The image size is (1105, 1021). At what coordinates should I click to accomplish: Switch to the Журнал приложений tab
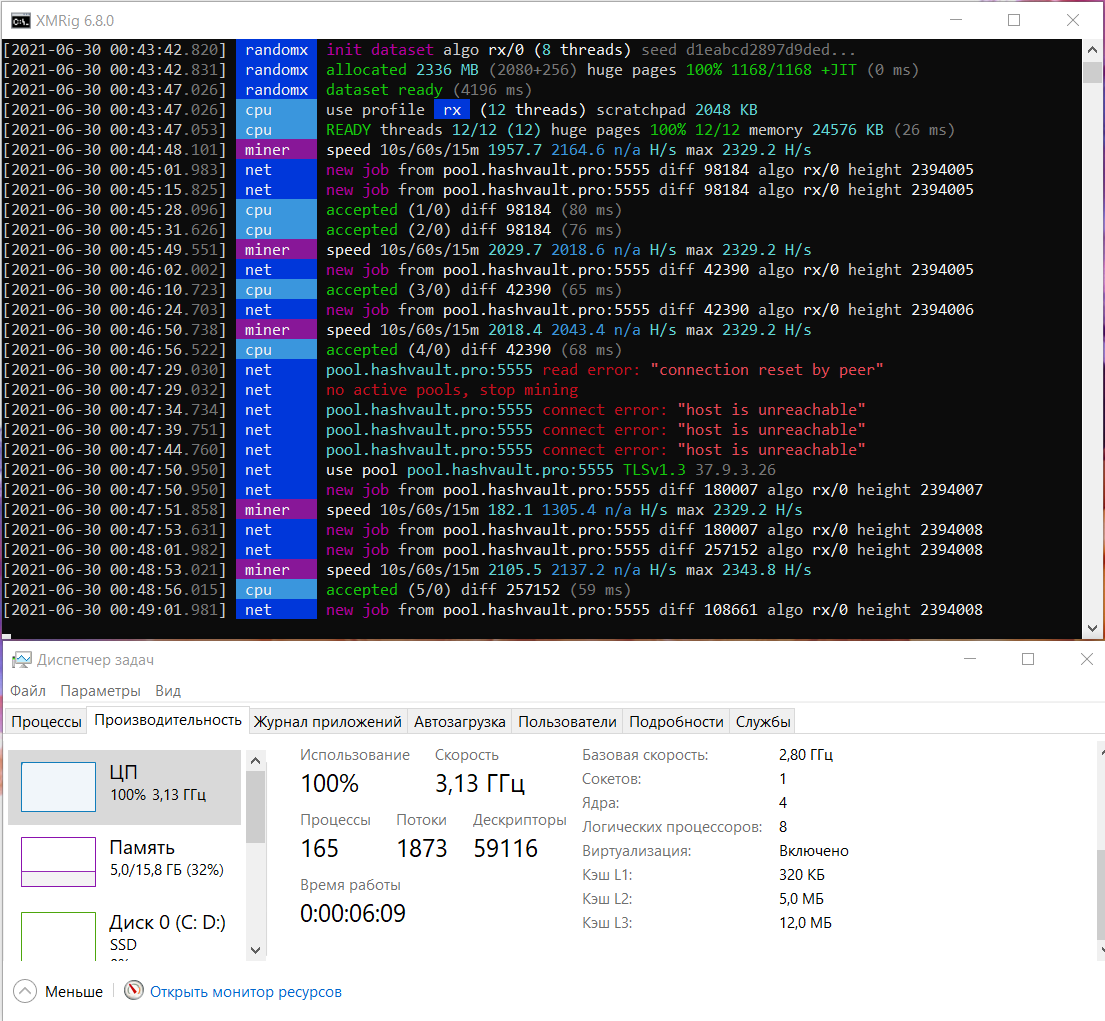pyautogui.click(x=328, y=722)
